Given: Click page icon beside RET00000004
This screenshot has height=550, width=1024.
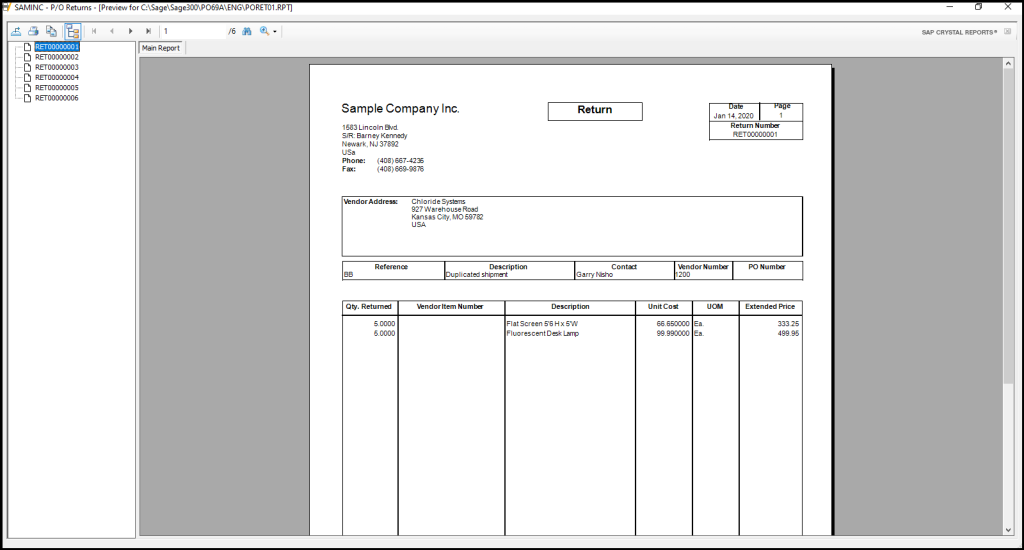Looking at the screenshot, I should [27, 77].
